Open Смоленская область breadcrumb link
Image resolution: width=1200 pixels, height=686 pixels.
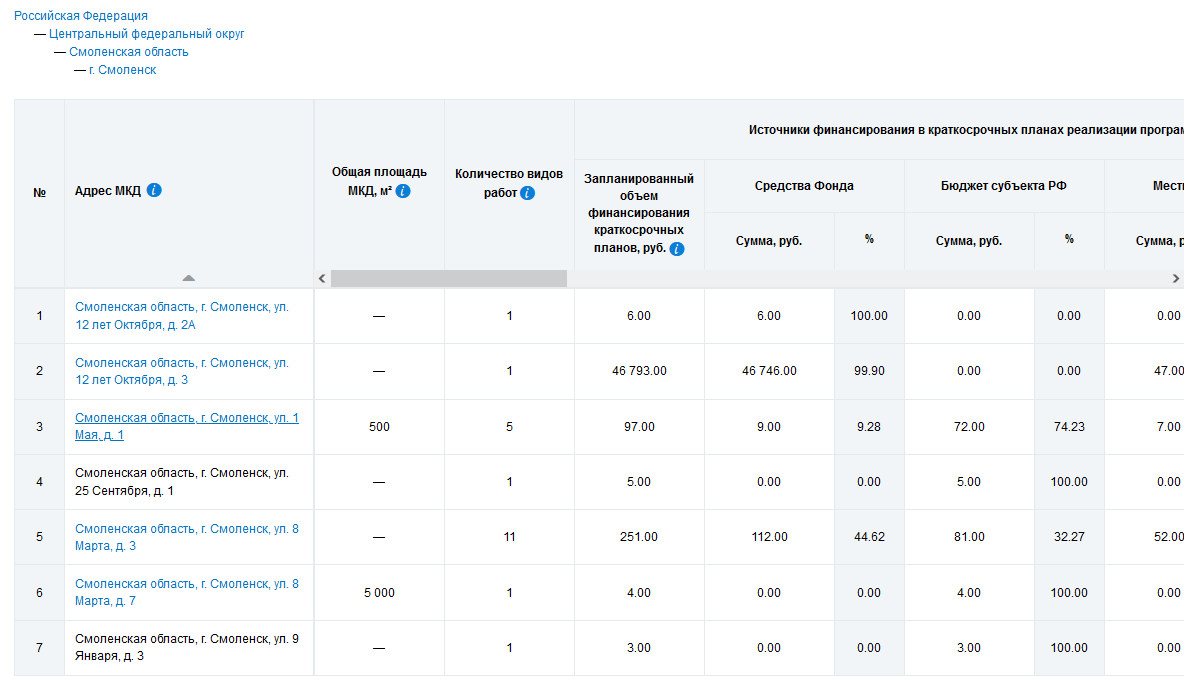tap(129, 52)
